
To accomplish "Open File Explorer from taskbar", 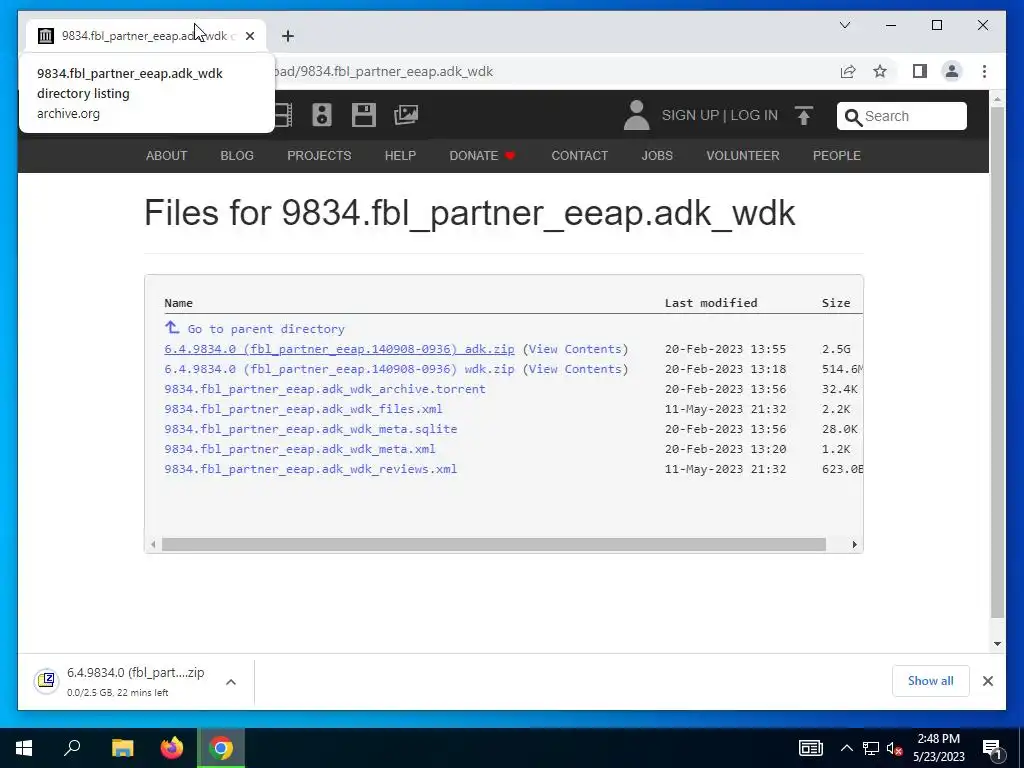I will point(122,748).
